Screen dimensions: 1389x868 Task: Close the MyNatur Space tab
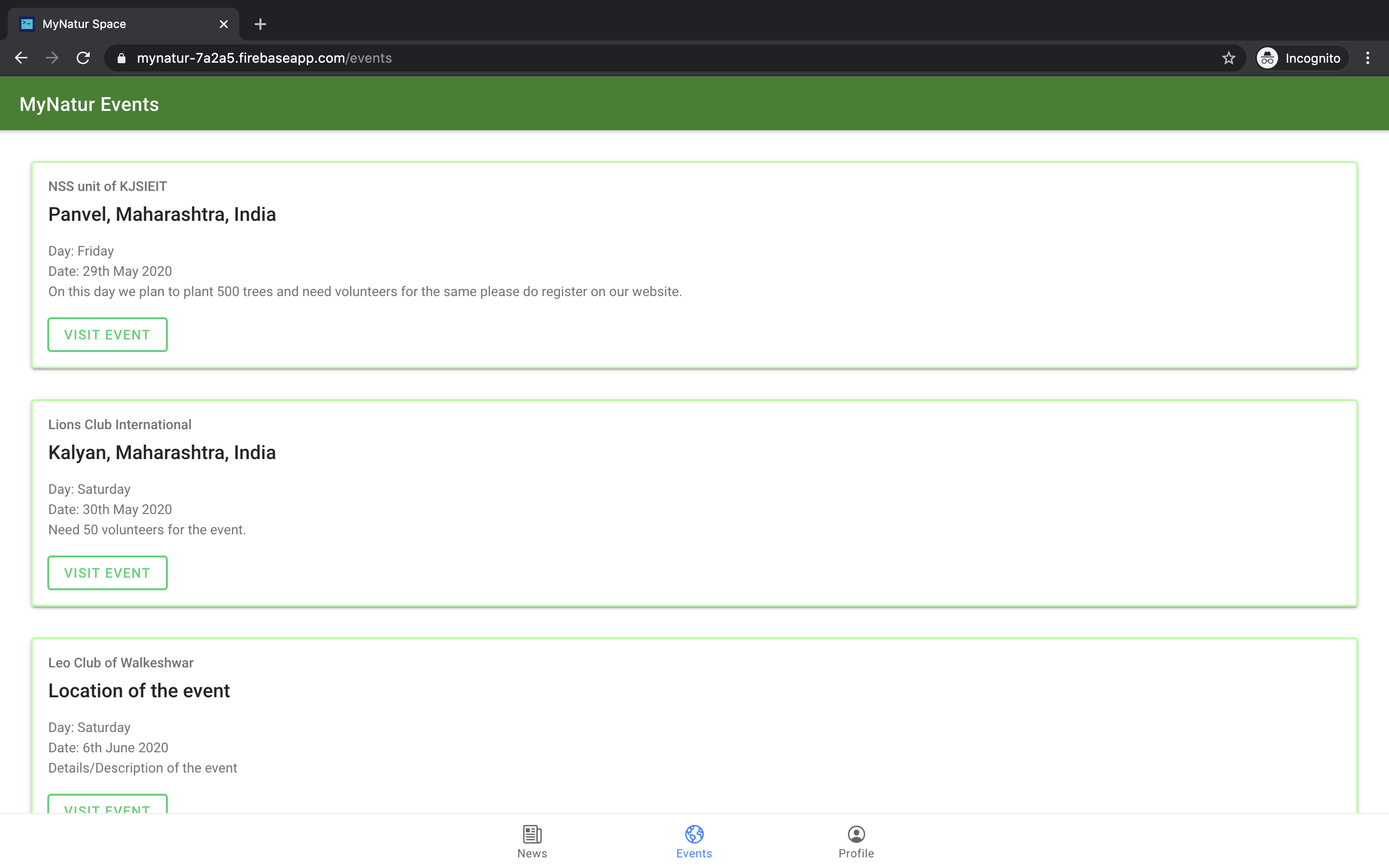[223, 24]
